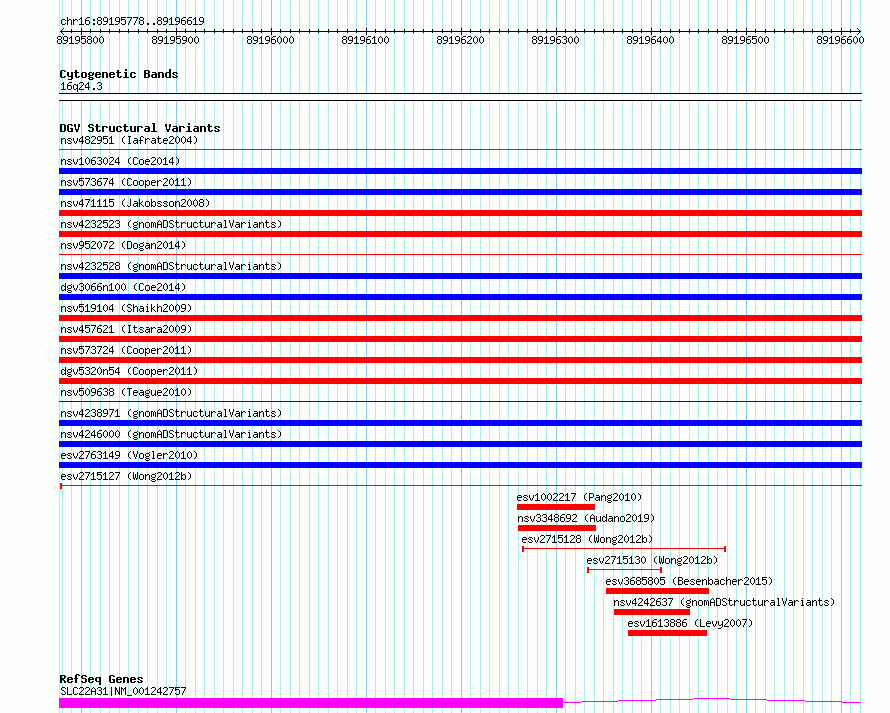Click the blue bar under nsv573674
The height and width of the screenshot is (713, 890).
[x=460, y=192]
